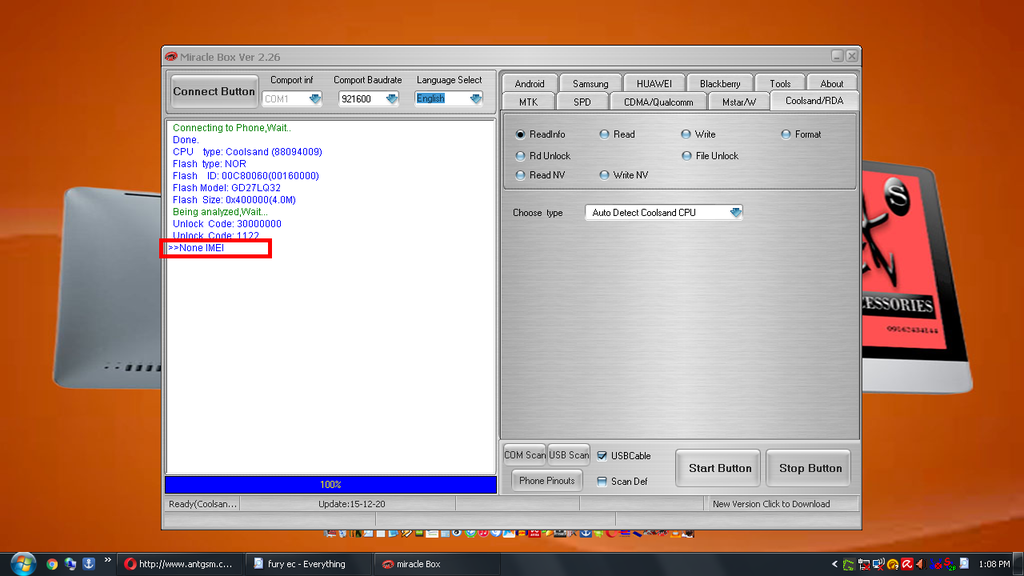Open the Comport Baudrate dropdown
Viewport: 1024px width, 576px height.
click(391, 99)
